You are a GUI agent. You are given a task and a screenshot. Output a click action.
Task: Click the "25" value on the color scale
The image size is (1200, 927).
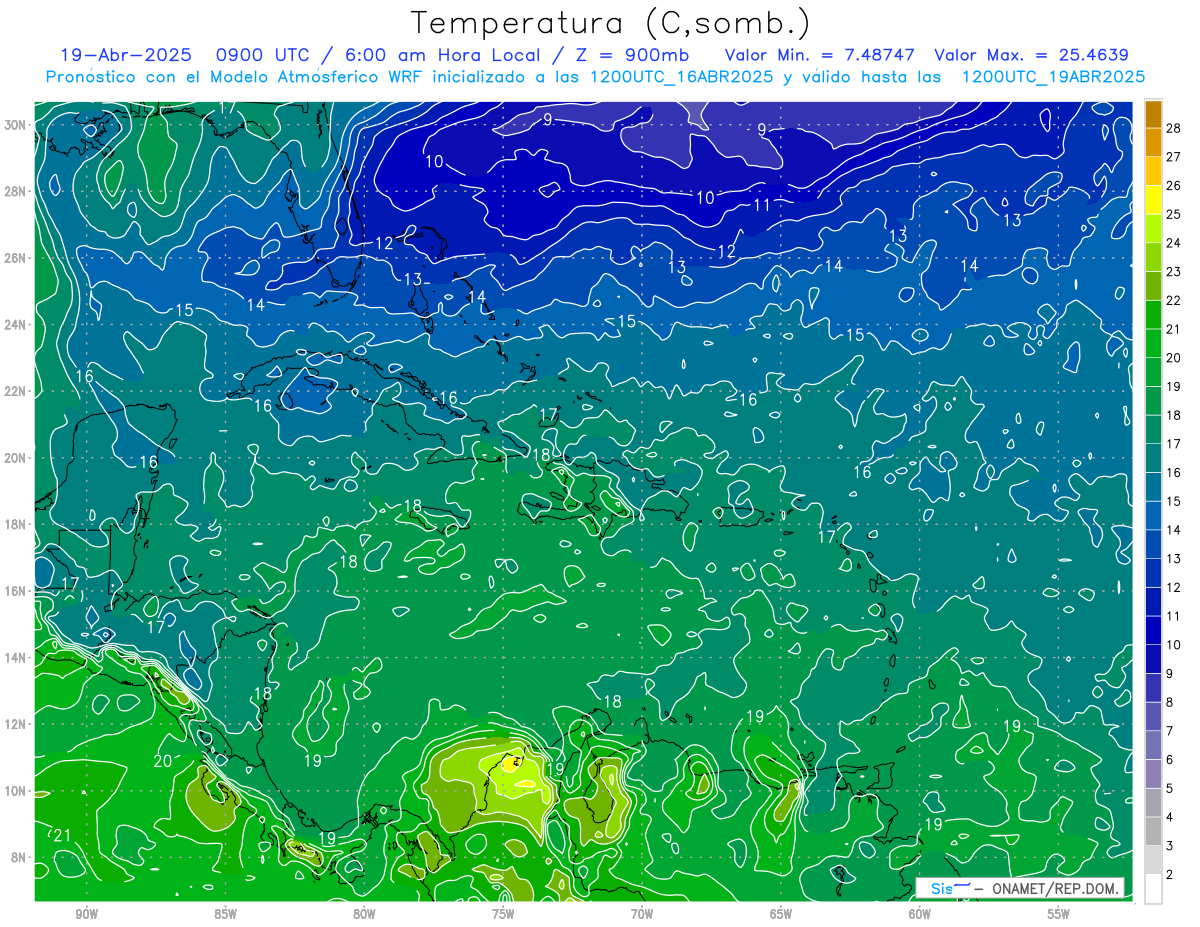pyautogui.click(x=1174, y=214)
